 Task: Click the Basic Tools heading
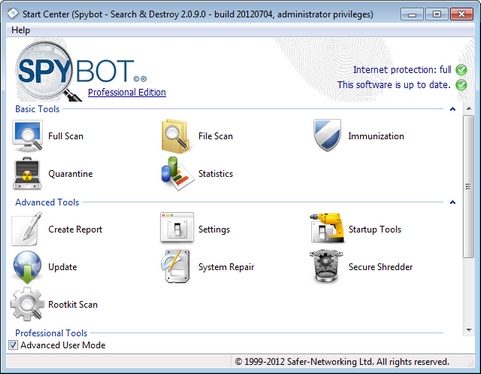coord(37,109)
